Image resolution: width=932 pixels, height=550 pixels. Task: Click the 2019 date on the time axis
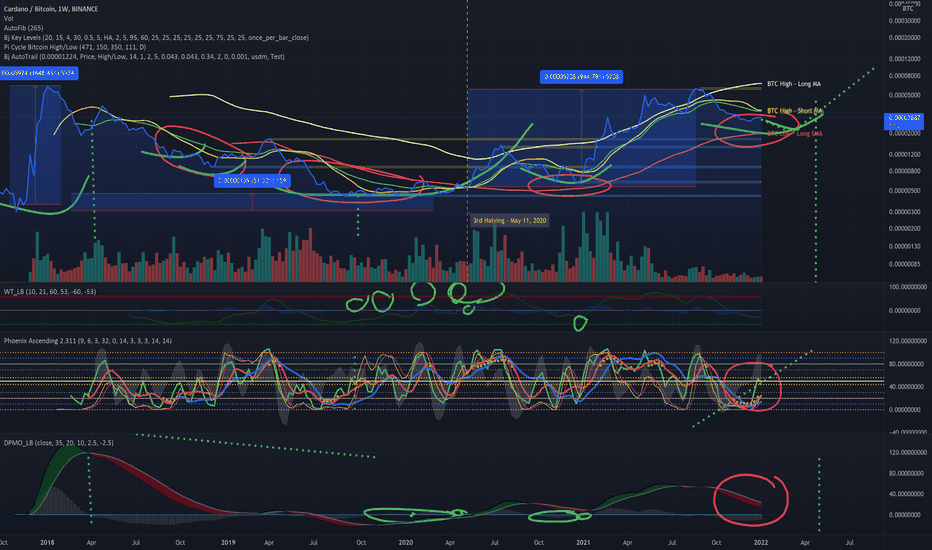228,542
